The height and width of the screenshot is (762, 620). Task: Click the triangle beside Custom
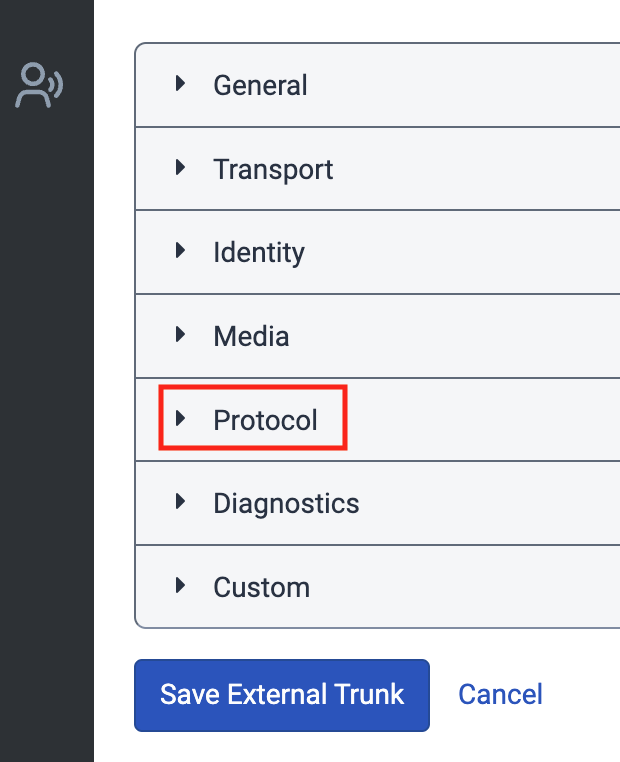click(x=181, y=586)
